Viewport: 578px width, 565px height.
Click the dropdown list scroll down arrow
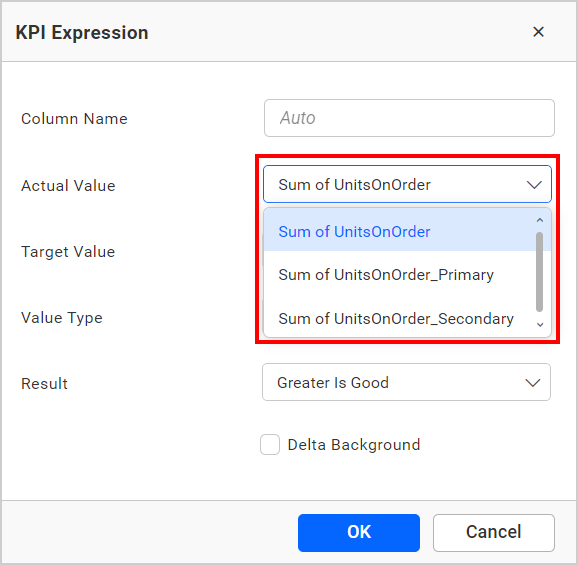(x=540, y=325)
